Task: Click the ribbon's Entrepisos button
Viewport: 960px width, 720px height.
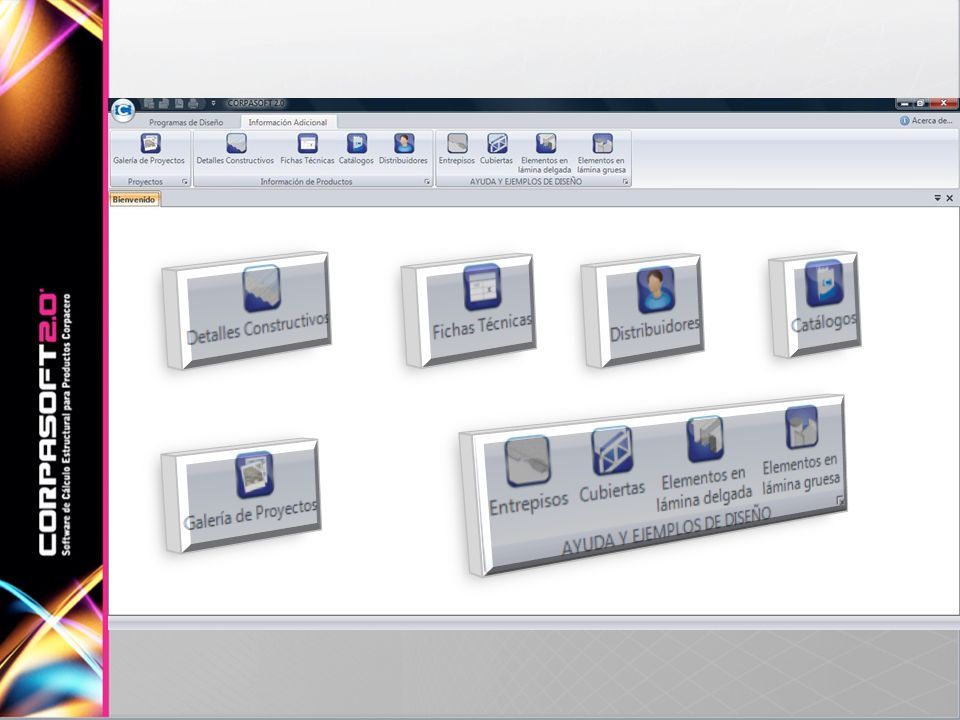Action: tap(457, 150)
